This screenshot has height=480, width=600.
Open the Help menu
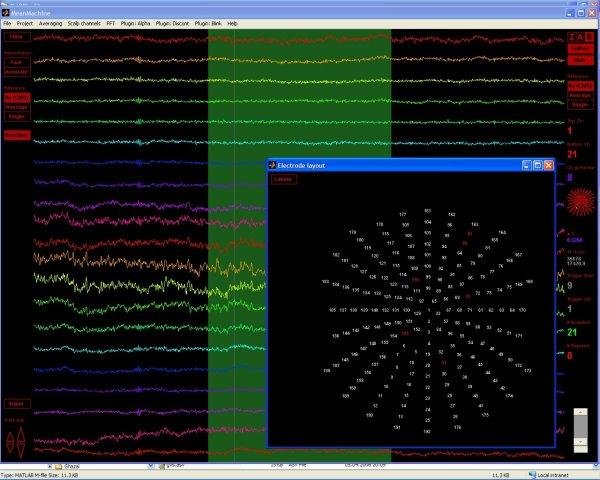click(x=233, y=22)
